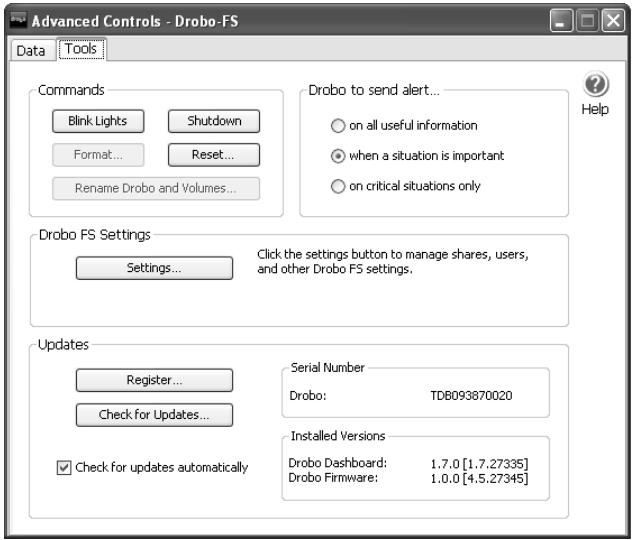
Task: Select alert on all useful information
Action: [x=338, y=126]
